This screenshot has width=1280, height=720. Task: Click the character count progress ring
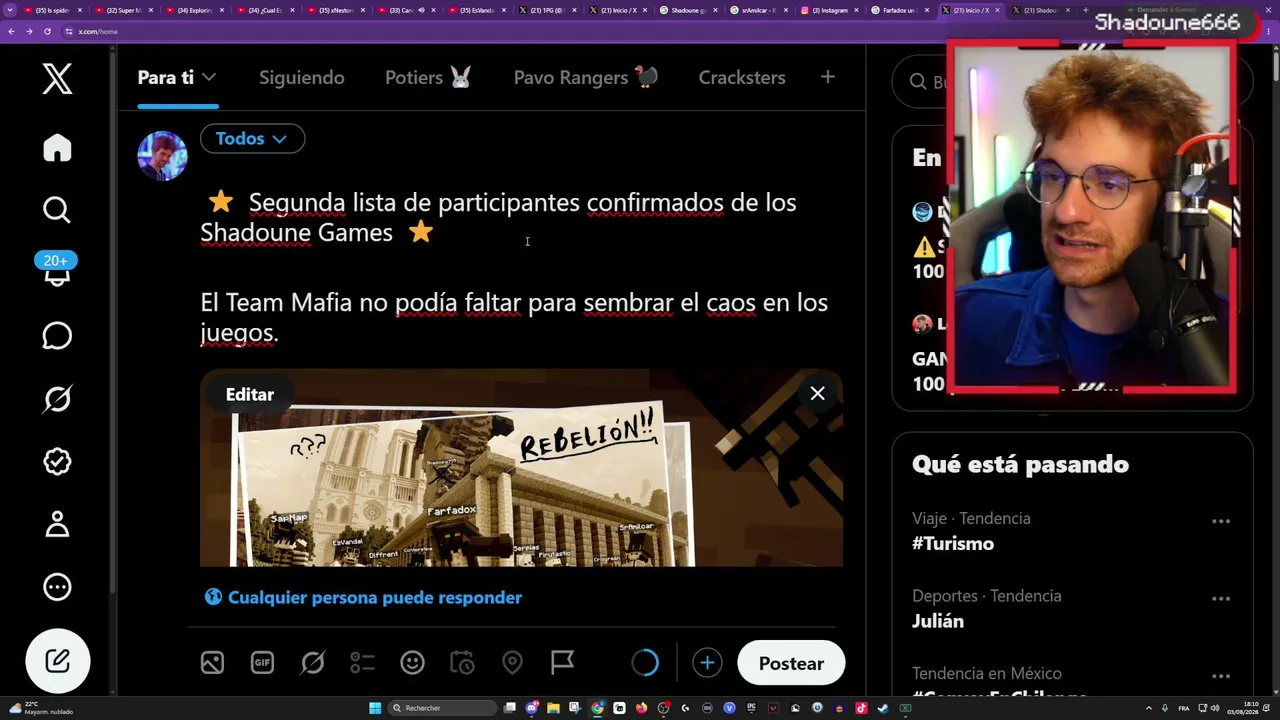coord(645,662)
